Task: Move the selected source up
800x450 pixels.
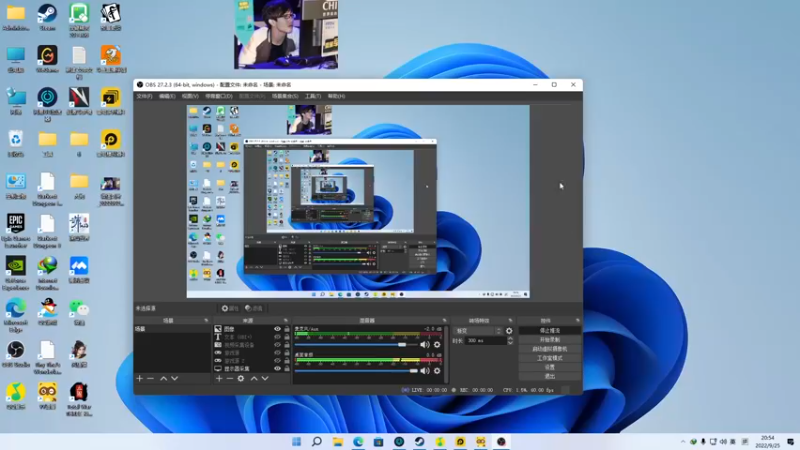Action: pyautogui.click(x=254, y=379)
